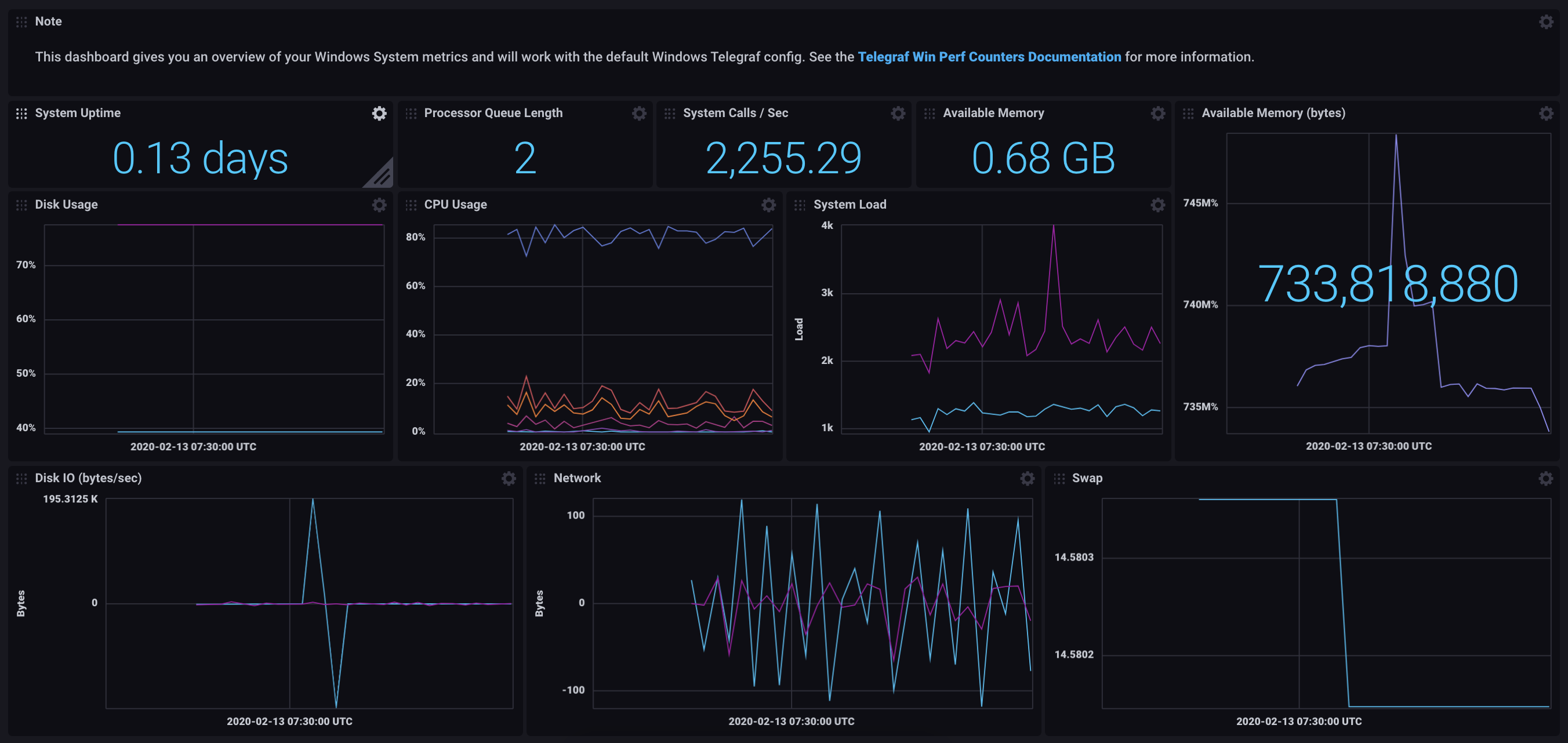Click the System Load panel title
The height and width of the screenshot is (743, 1568).
[850, 205]
